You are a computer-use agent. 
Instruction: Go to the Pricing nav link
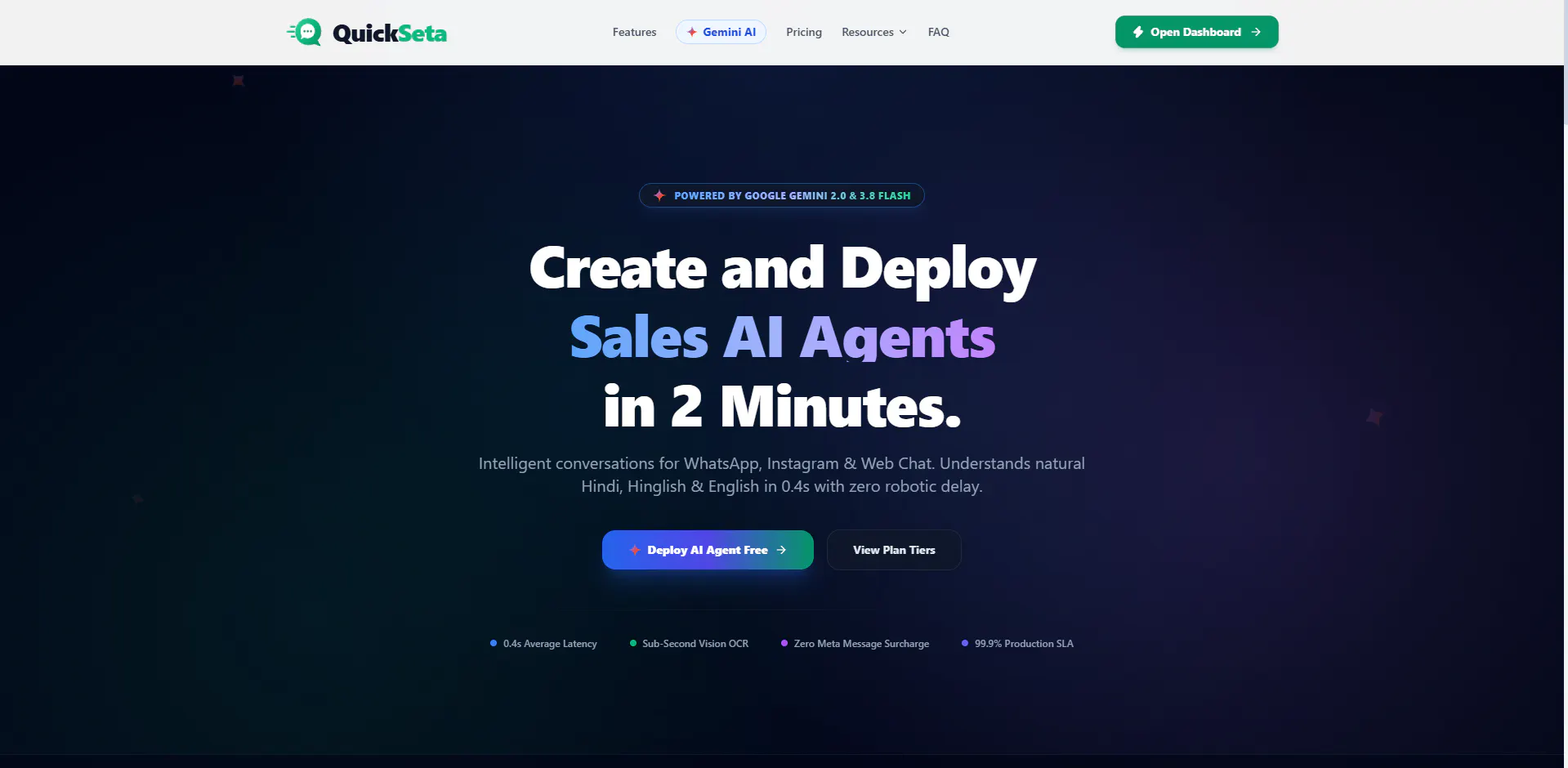[804, 32]
